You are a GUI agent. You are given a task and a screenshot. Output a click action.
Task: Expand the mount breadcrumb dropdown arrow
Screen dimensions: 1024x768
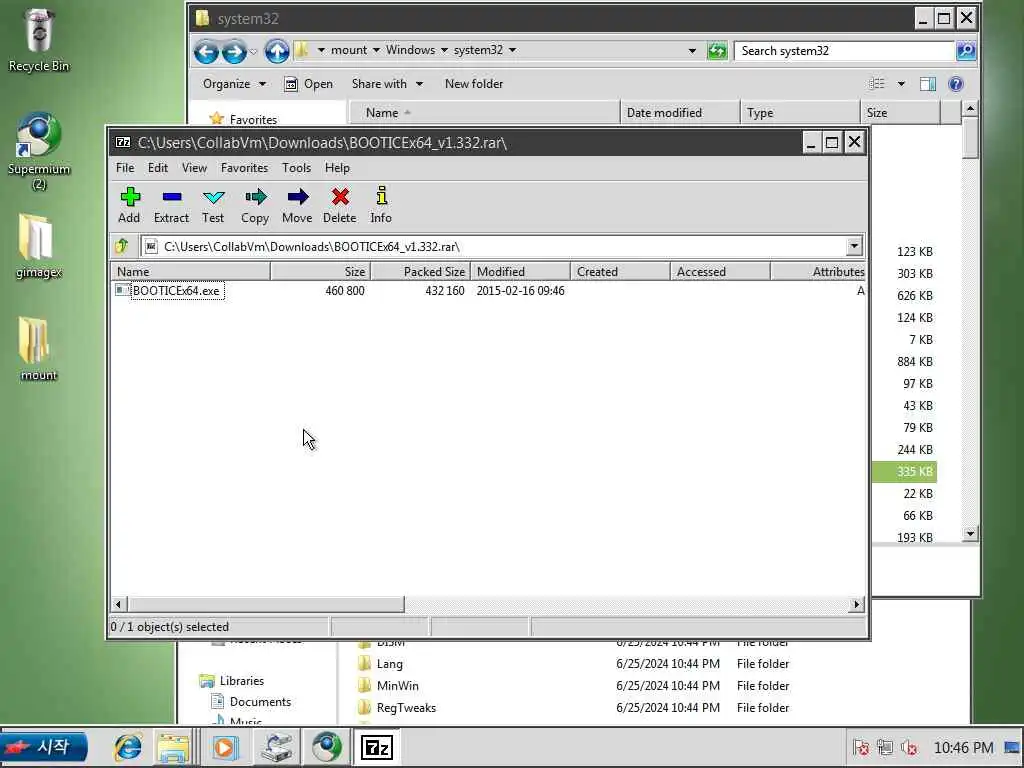click(376, 50)
